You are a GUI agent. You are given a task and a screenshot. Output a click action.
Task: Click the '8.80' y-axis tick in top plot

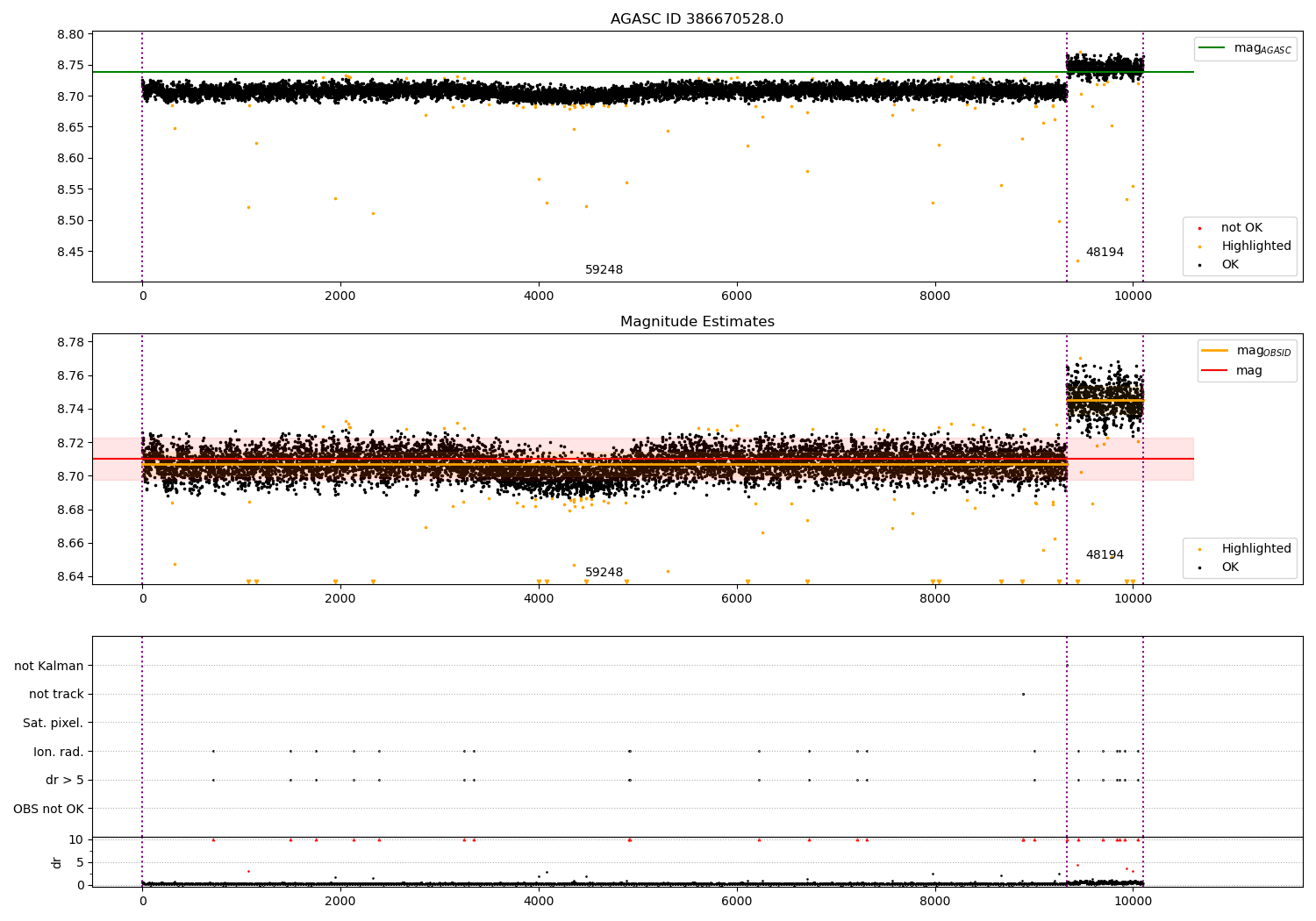70,35
